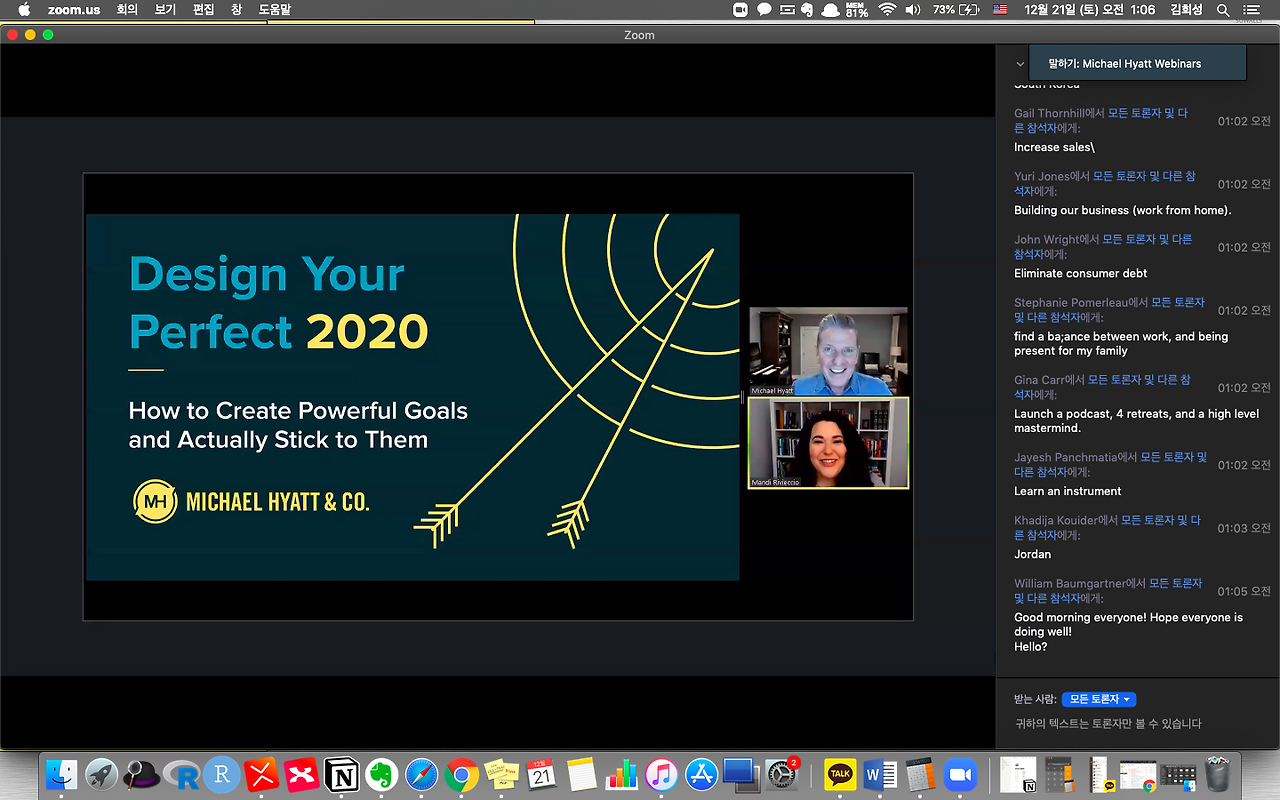Viewport: 1280px width, 800px height.
Task: Open the 김희성 user account menu
Action: [1186, 10]
